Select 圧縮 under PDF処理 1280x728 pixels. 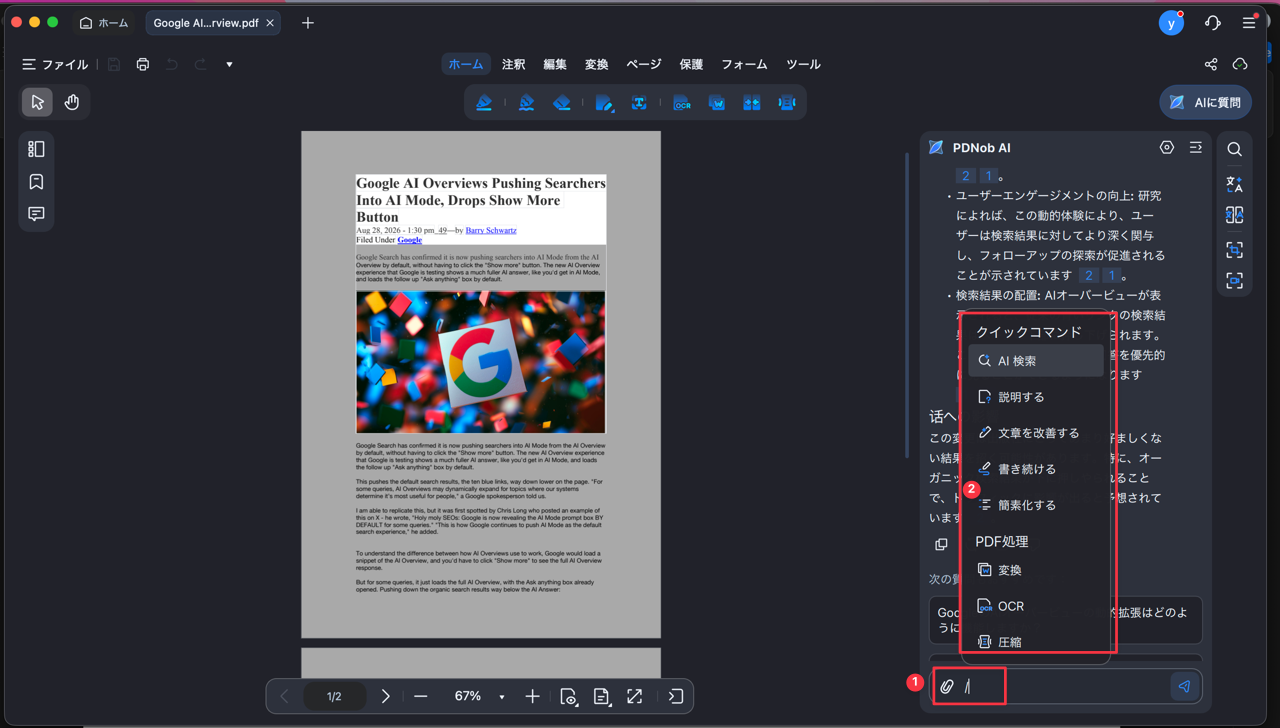pos(1036,642)
